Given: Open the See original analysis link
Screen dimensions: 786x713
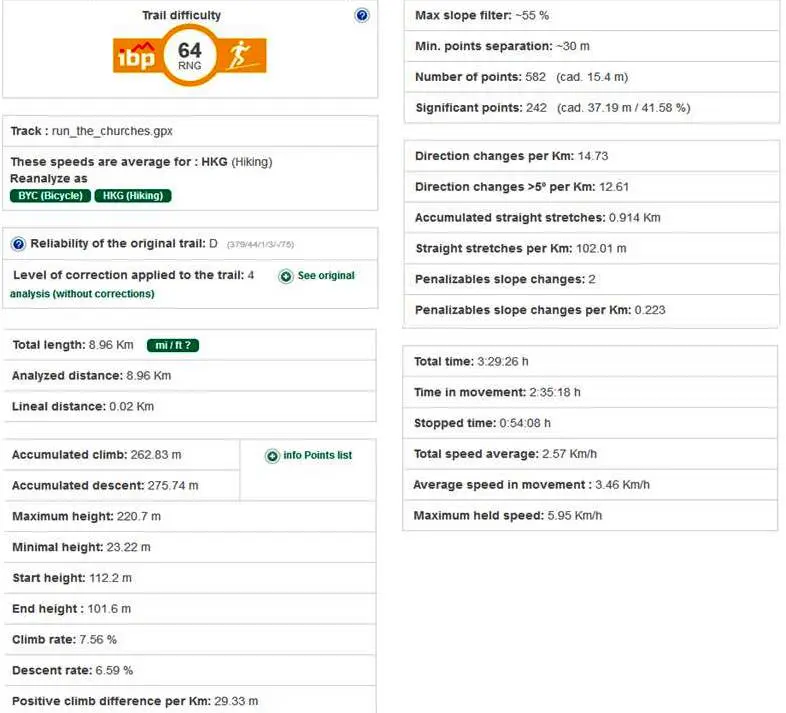Looking at the screenshot, I should [325, 276].
